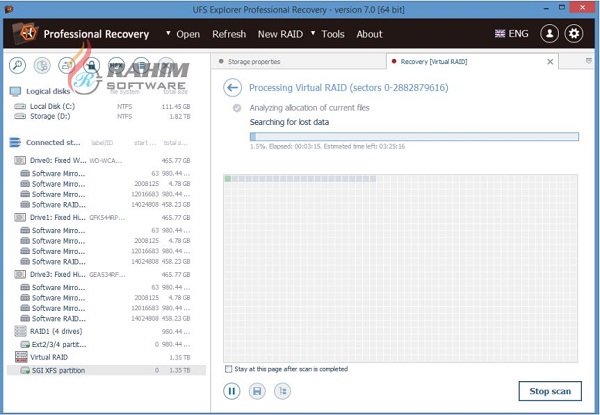Pause the running scan
600x415 pixels.
pyautogui.click(x=232, y=391)
